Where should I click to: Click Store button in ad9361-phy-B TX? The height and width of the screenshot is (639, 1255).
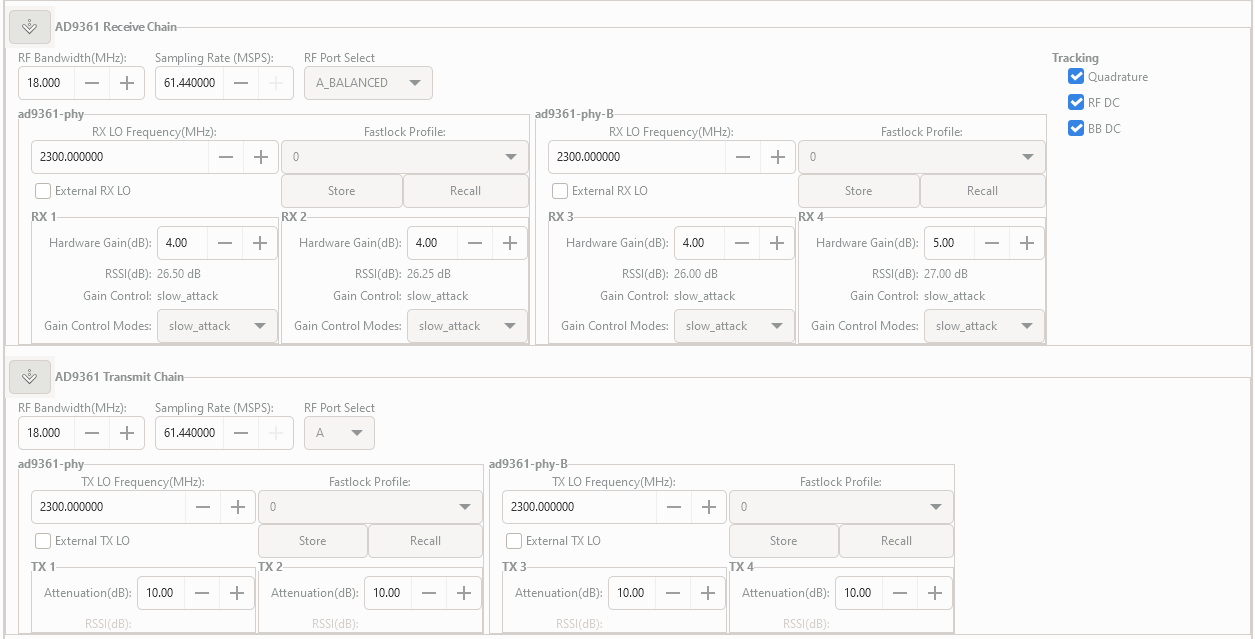coord(784,541)
